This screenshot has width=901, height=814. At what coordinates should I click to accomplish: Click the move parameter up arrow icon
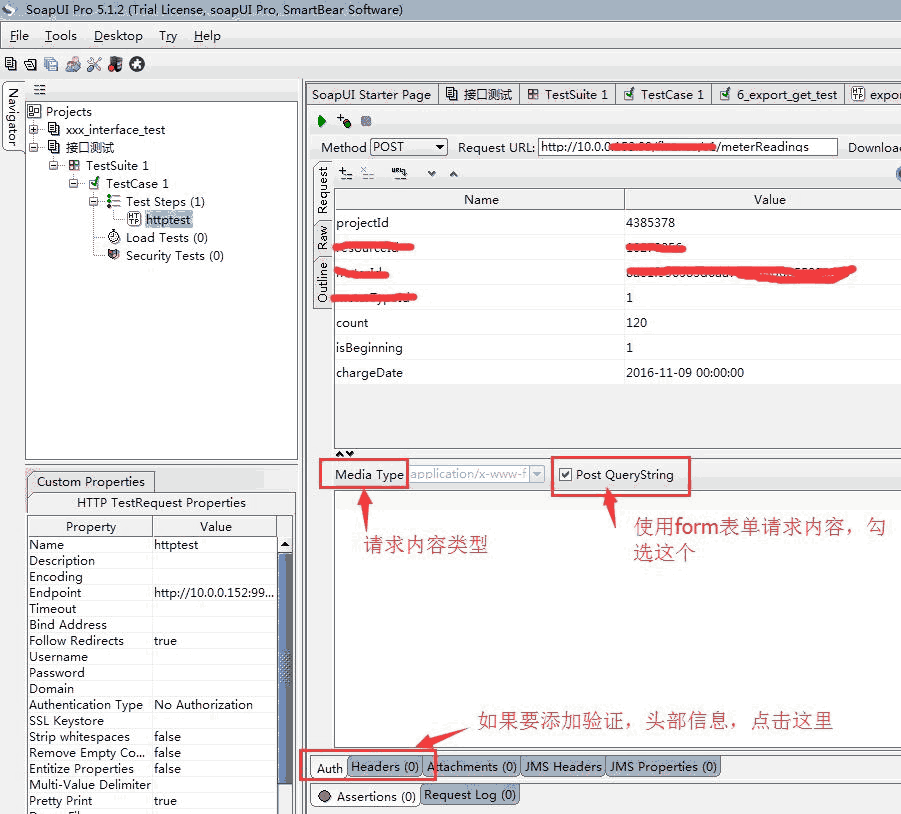(x=453, y=173)
